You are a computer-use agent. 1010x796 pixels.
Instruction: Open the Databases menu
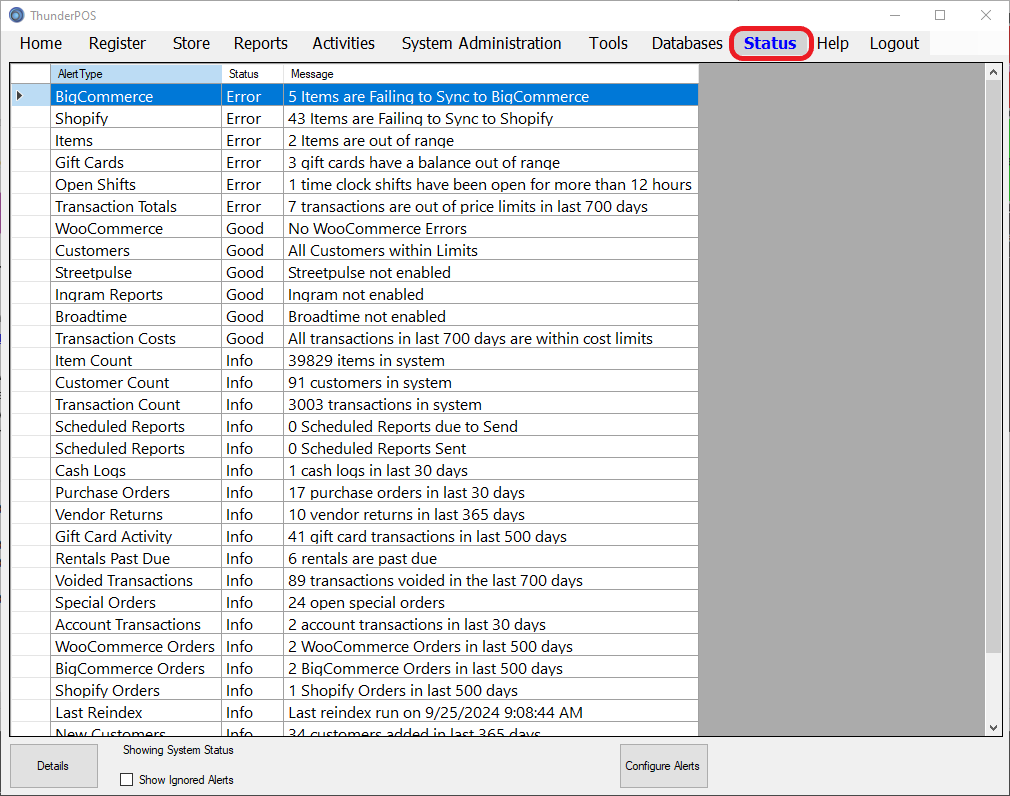[686, 43]
